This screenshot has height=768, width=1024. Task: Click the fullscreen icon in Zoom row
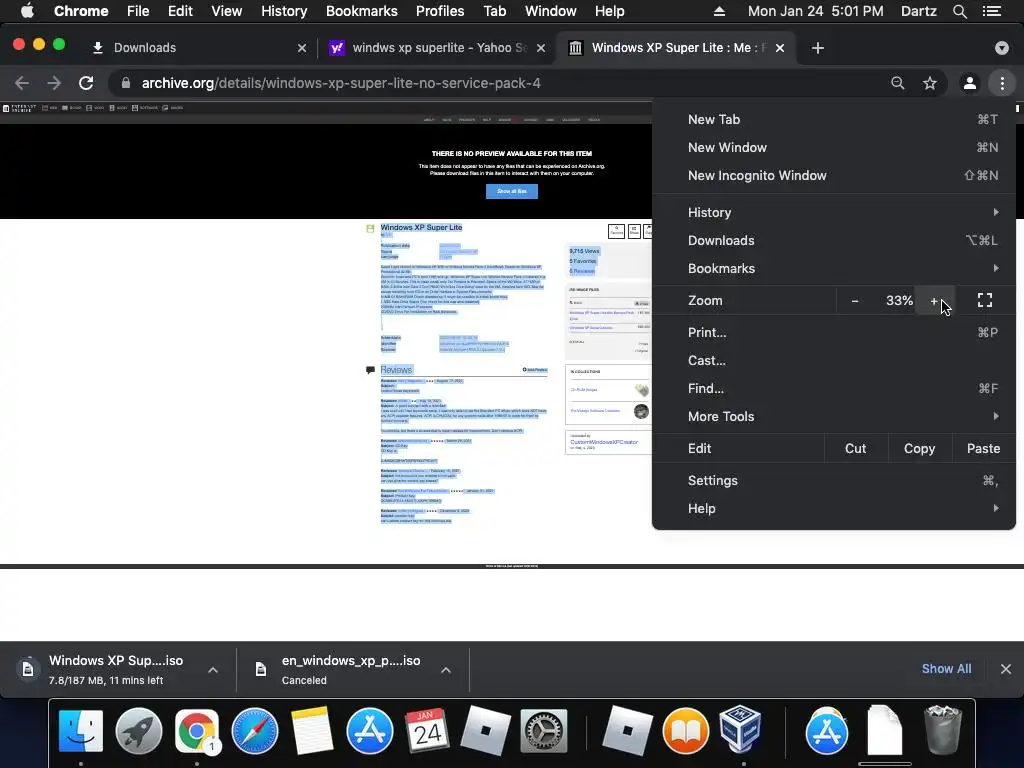point(985,300)
